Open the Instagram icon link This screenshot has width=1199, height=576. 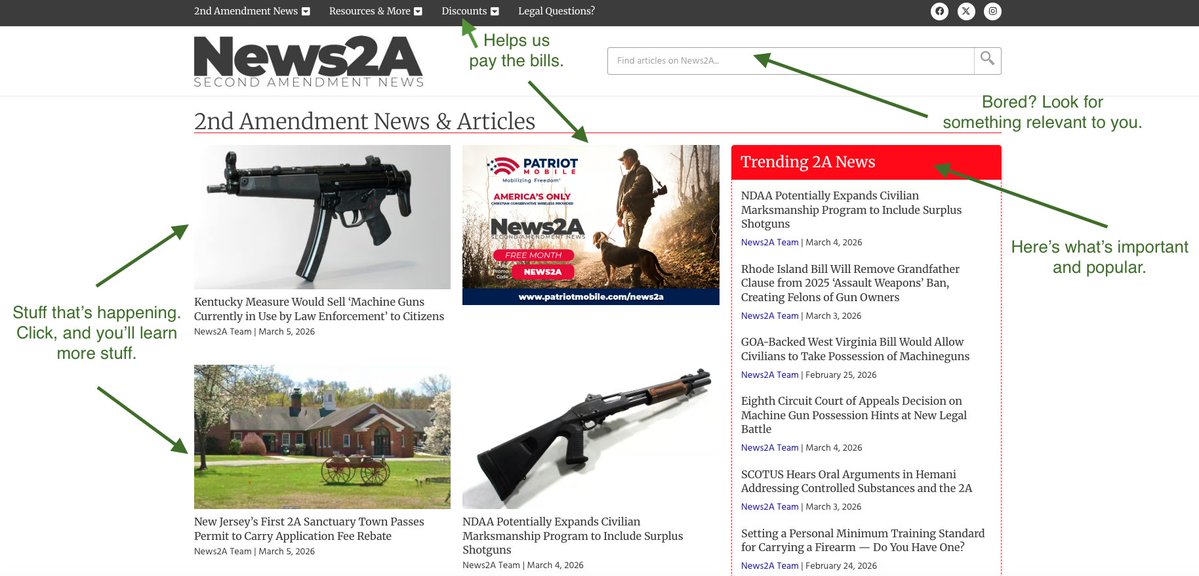(x=991, y=11)
